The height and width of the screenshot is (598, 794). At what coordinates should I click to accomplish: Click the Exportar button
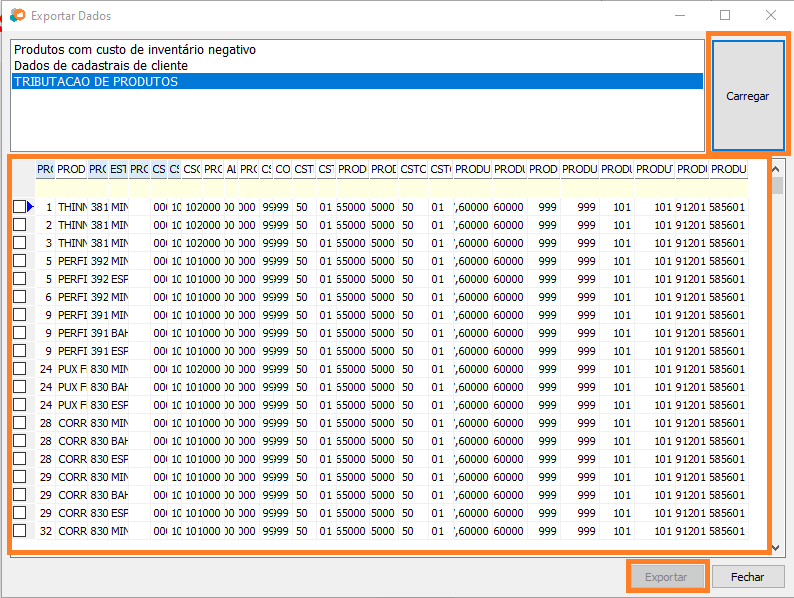click(666, 577)
